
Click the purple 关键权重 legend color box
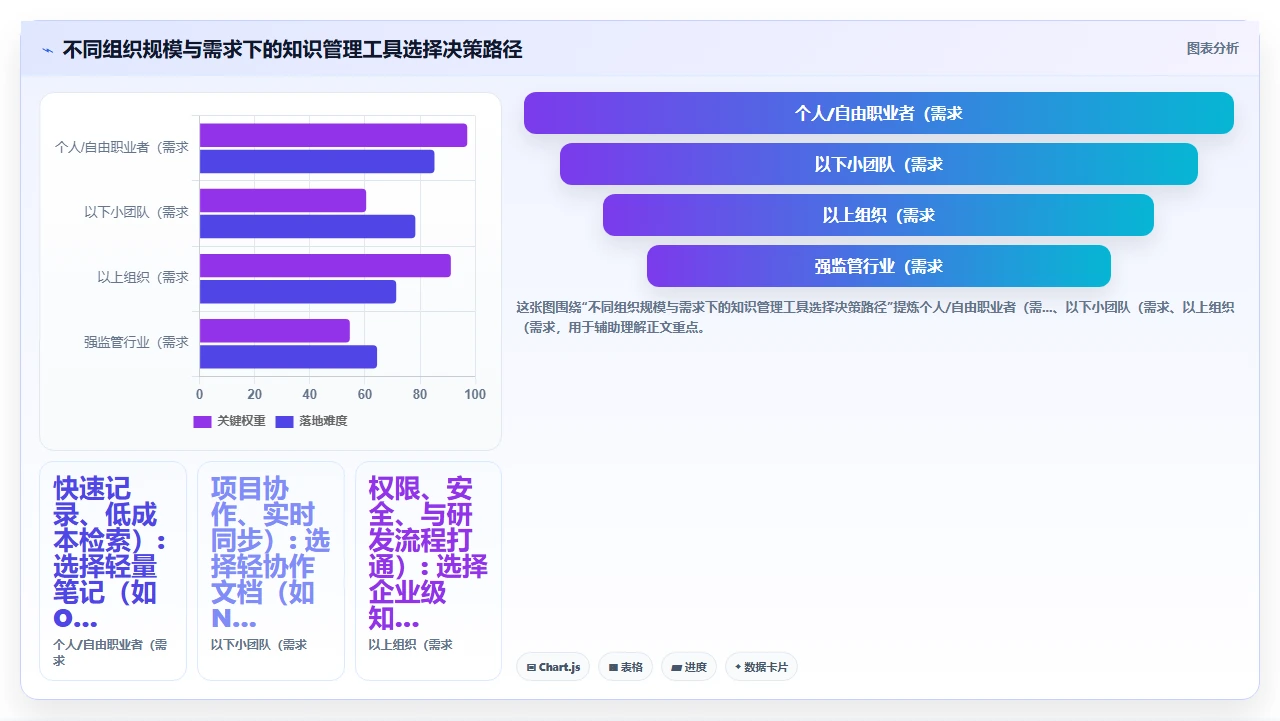click(x=202, y=421)
